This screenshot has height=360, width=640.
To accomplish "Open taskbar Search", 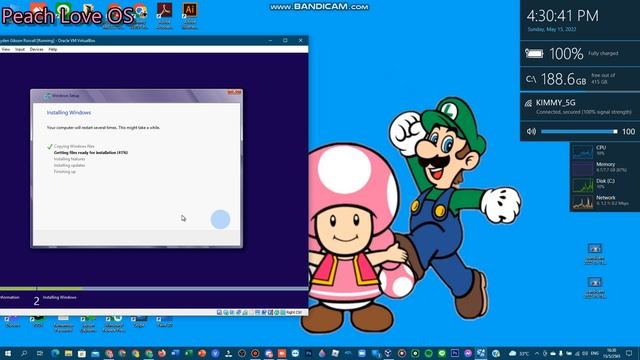I will click(24, 353).
